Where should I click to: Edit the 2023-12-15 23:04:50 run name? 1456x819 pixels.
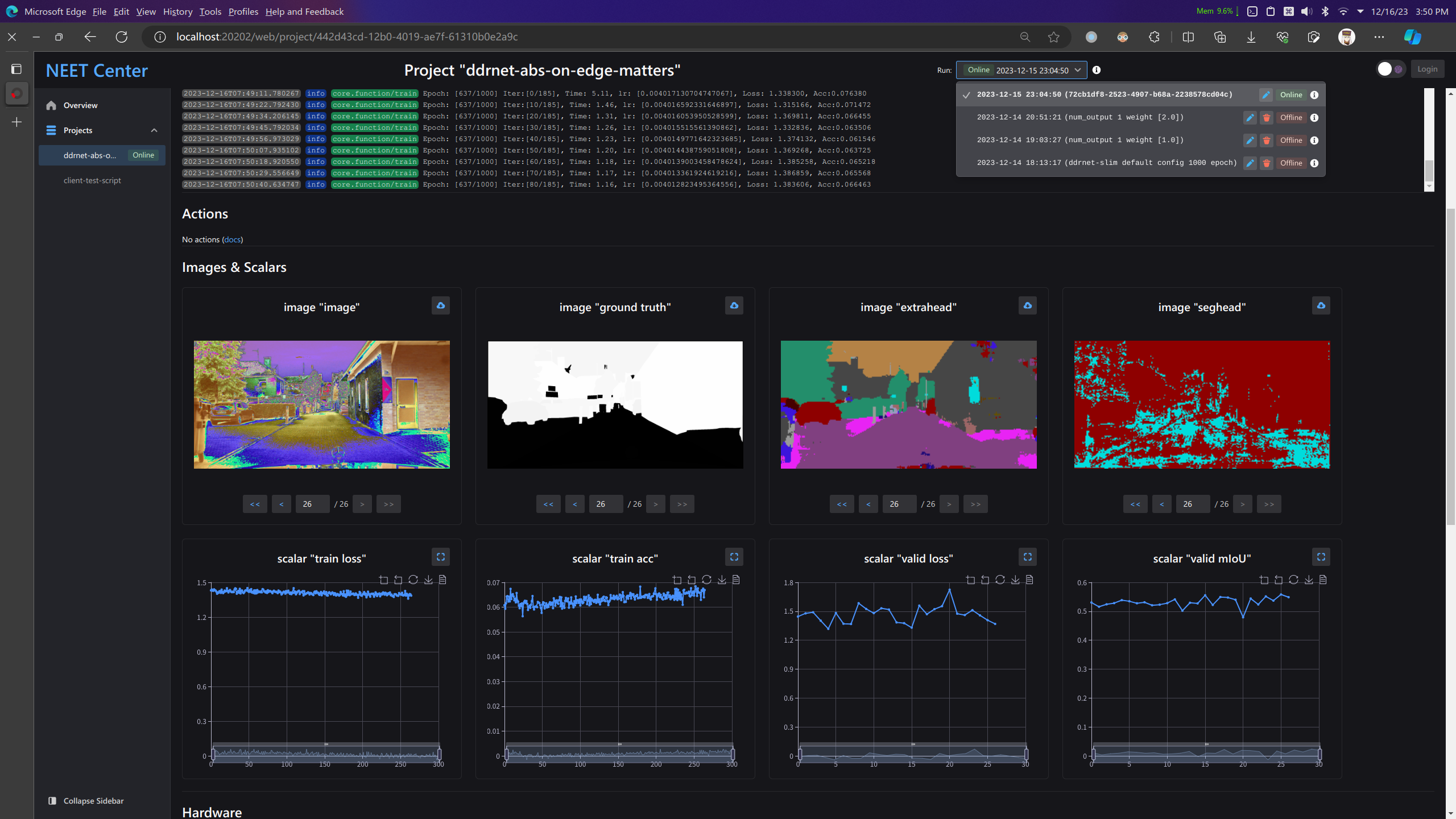coord(1266,95)
